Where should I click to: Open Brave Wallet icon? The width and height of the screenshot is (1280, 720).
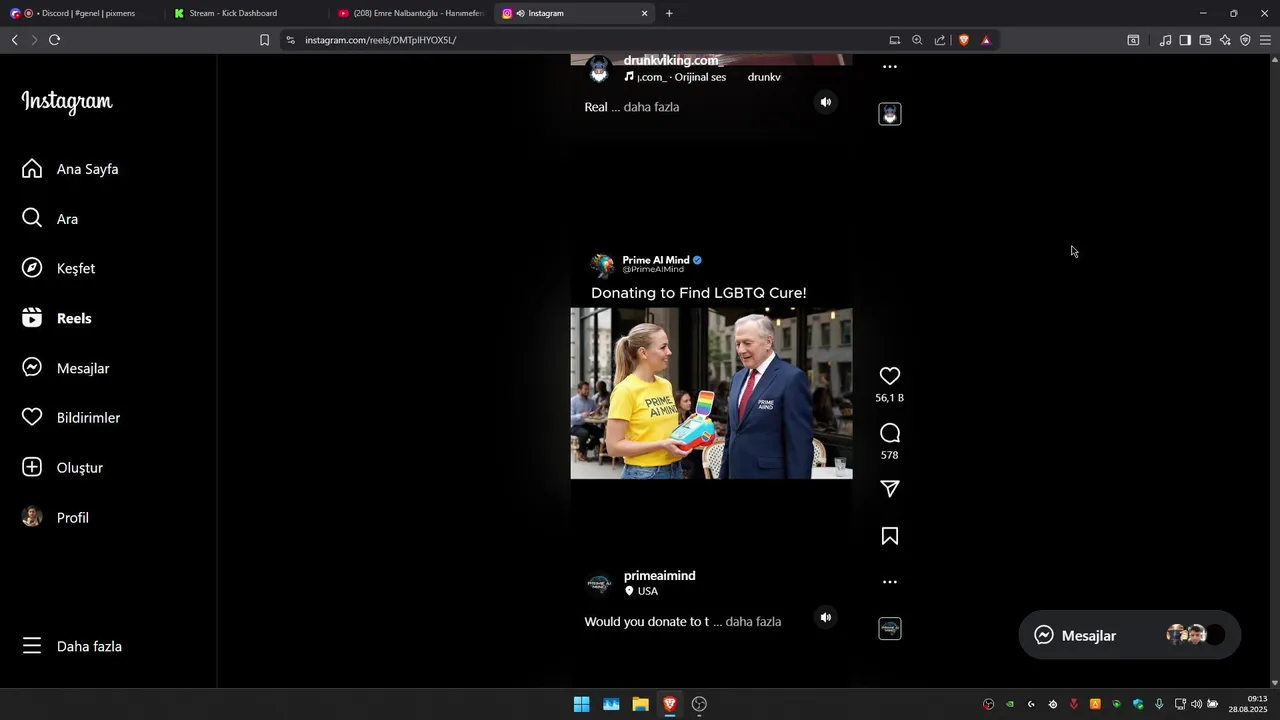(1205, 40)
